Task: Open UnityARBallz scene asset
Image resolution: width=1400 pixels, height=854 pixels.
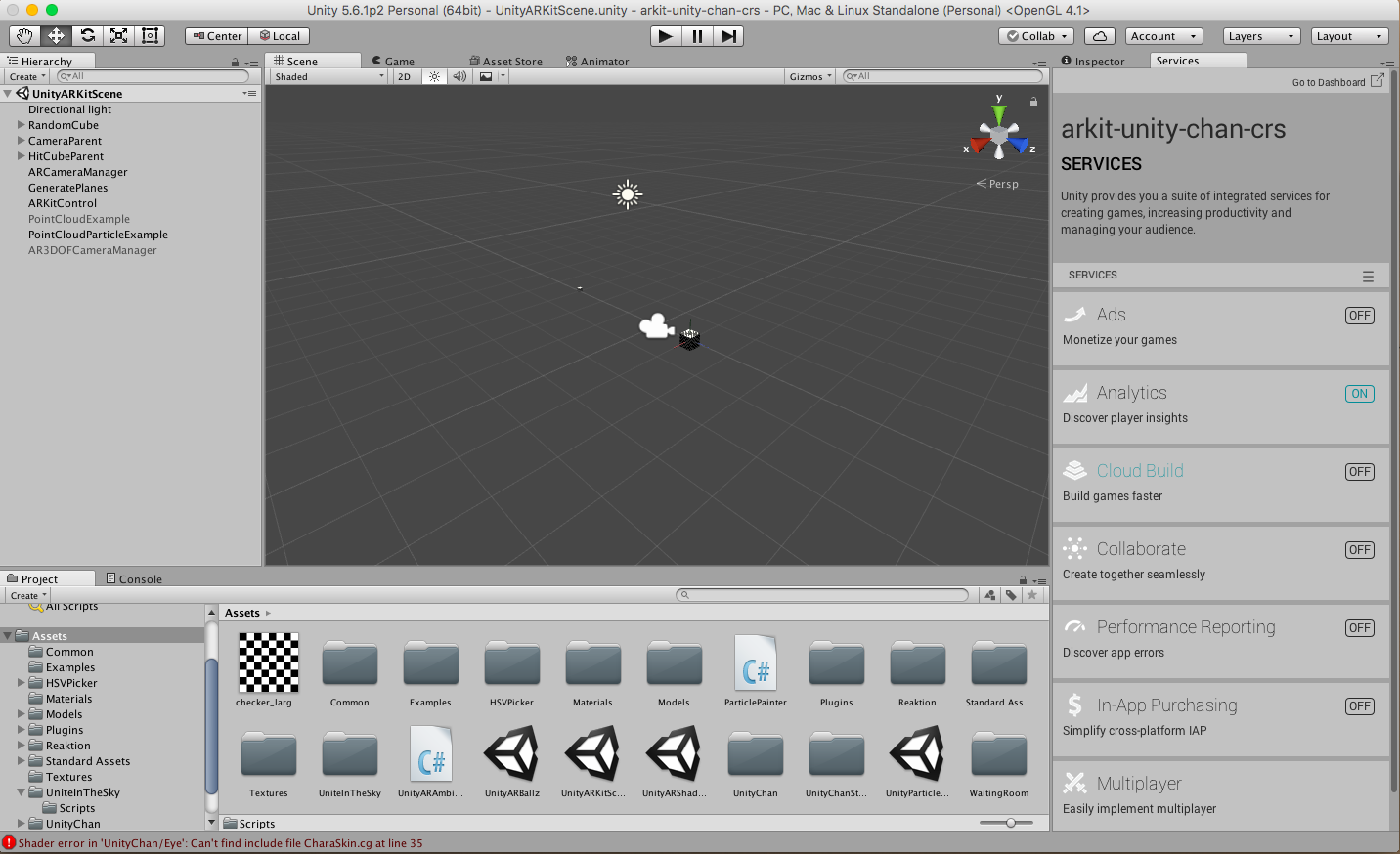Action: point(511,762)
